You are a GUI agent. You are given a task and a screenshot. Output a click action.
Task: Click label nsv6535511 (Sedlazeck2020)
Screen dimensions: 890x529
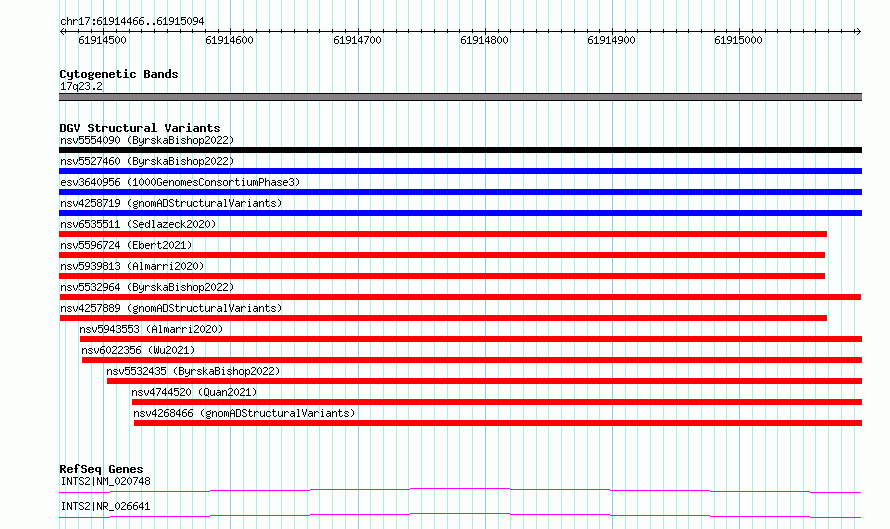click(x=138, y=224)
